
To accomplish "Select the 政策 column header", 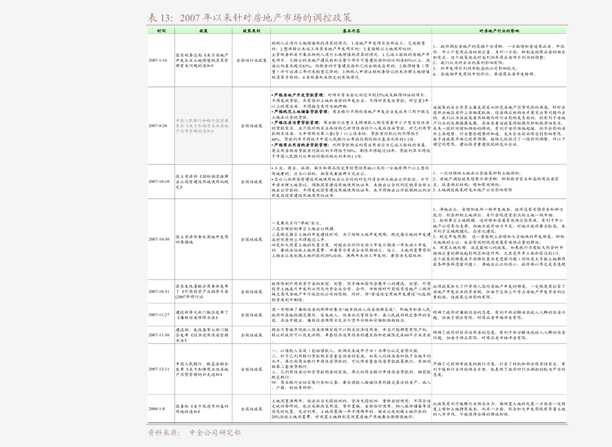I will point(203,30).
